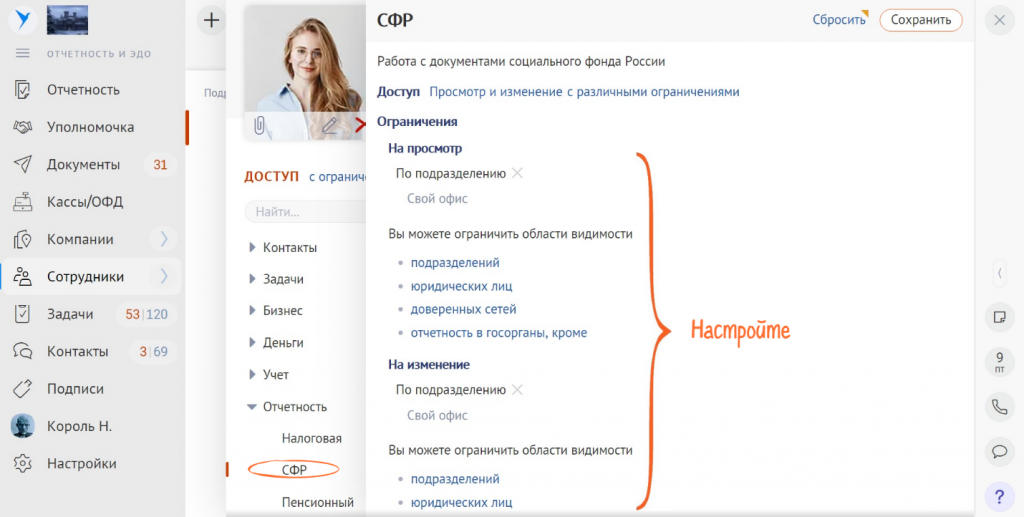Remove По подразделению restriction under На изменение

(x=517, y=390)
